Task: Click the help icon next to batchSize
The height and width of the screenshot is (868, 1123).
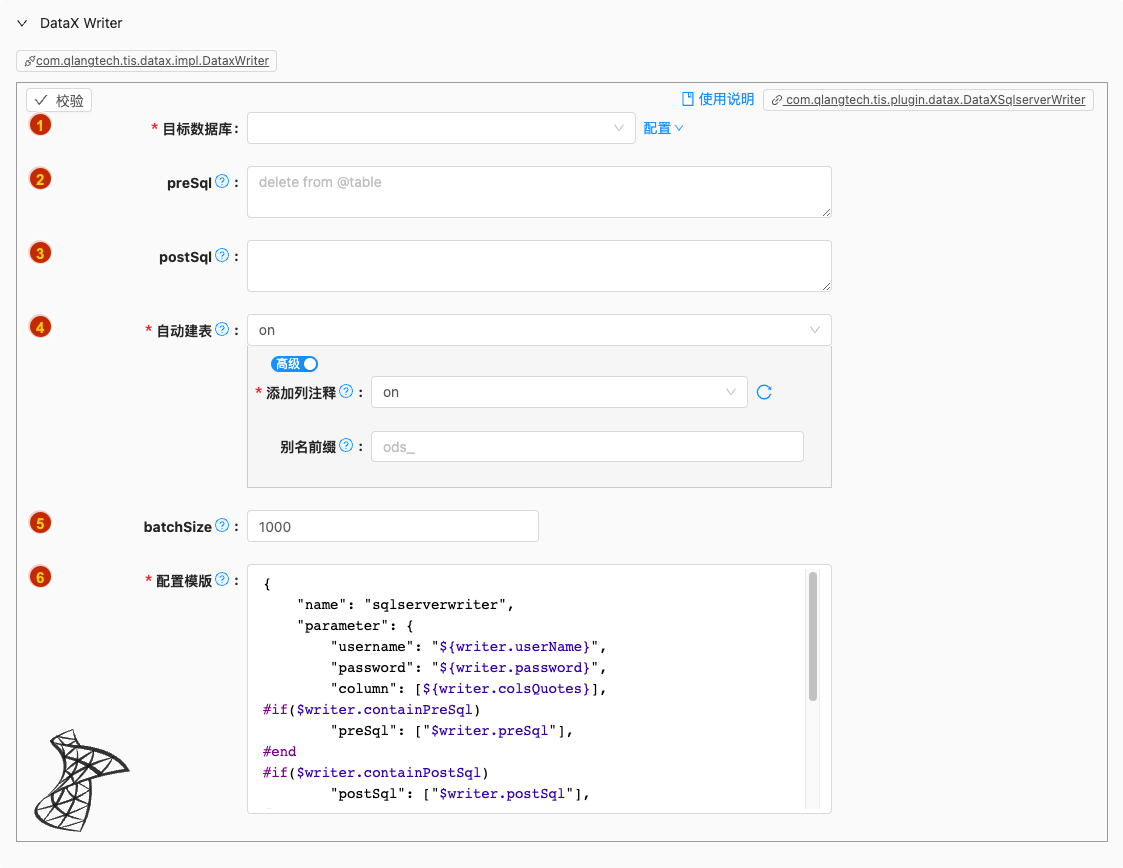Action: click(222, 525)
